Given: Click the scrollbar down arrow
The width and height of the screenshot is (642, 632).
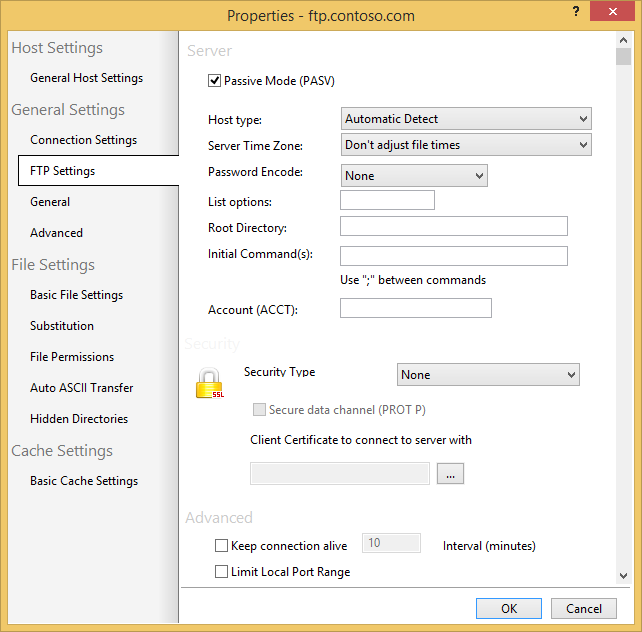Looking at the screenshot, I should click(x=624, y=575).
